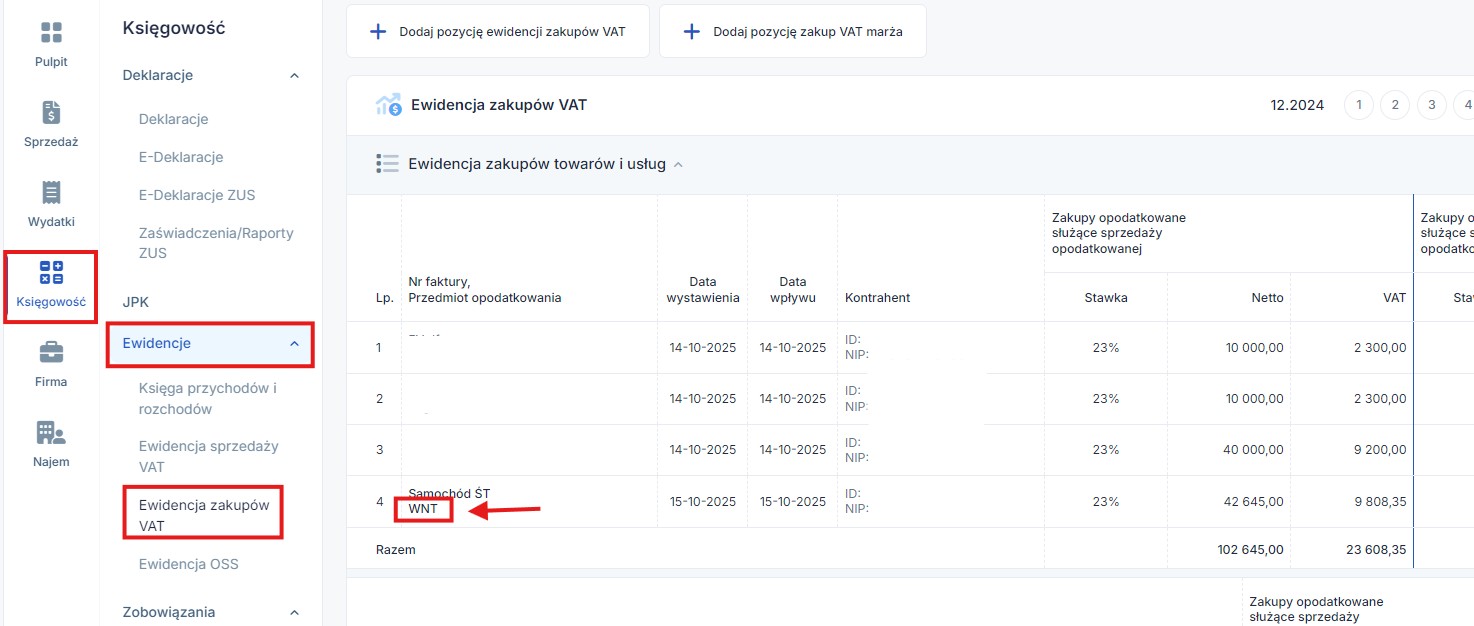Click Dodaj pozycję zakup VAT marża button
This screenshot has height=626, width=1474.
coord(792,32)
